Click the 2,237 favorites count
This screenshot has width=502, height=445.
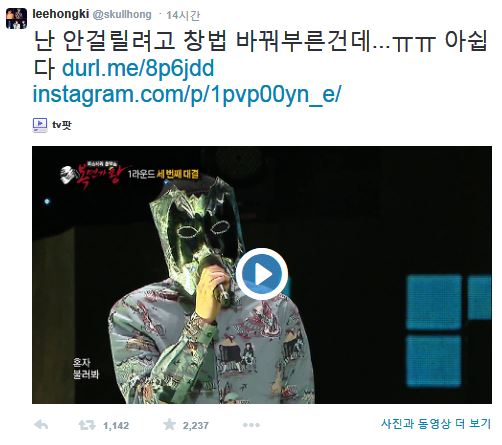point(195,426)
